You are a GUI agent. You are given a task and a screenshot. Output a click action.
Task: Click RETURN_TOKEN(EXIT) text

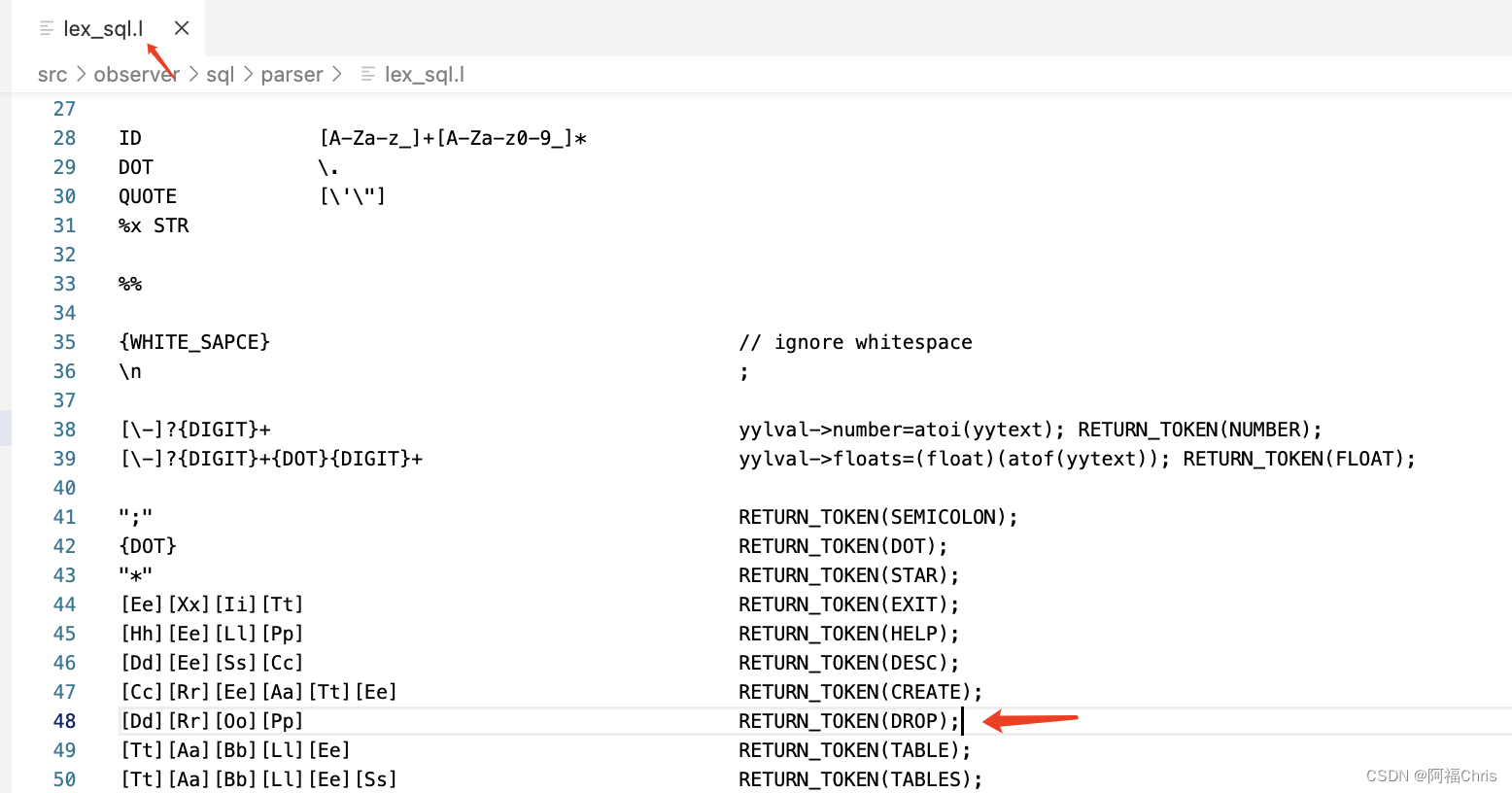[x=843, y=604]
